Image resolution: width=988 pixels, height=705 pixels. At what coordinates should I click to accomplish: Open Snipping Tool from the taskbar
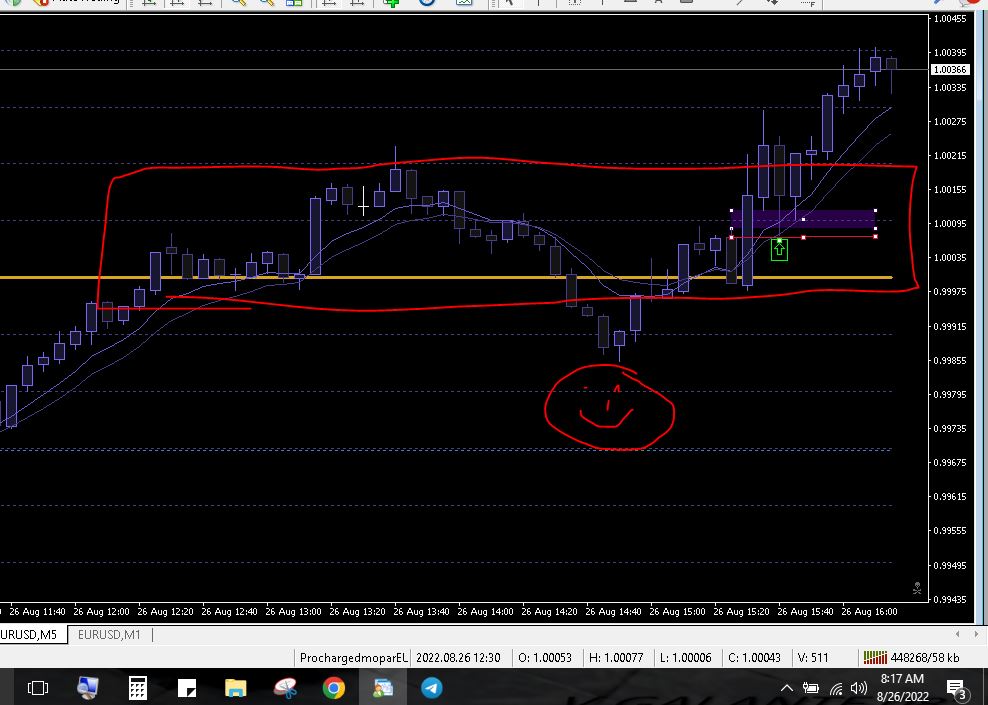pyautogui.click(x=285, y=688)
